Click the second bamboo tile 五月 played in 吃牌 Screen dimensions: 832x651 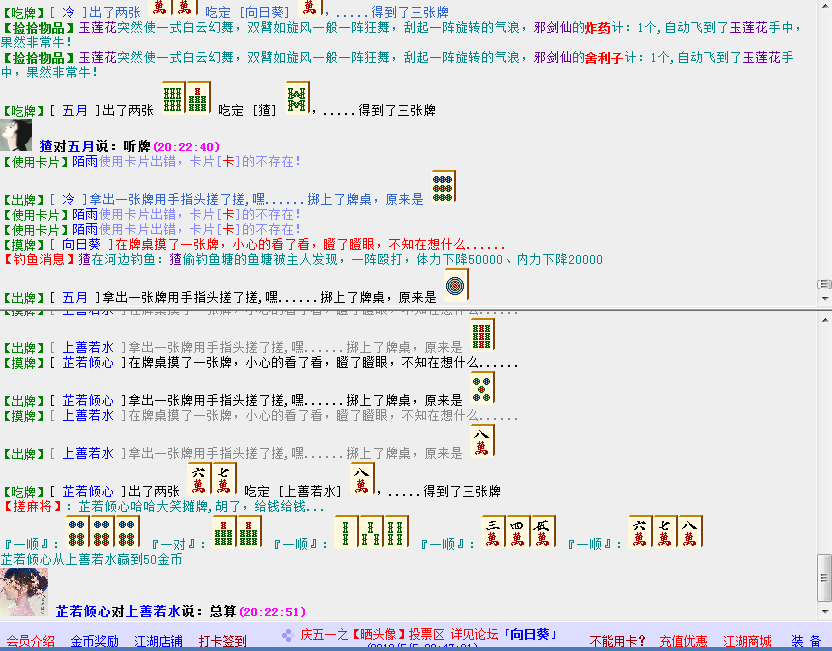[x=198, y=98]
